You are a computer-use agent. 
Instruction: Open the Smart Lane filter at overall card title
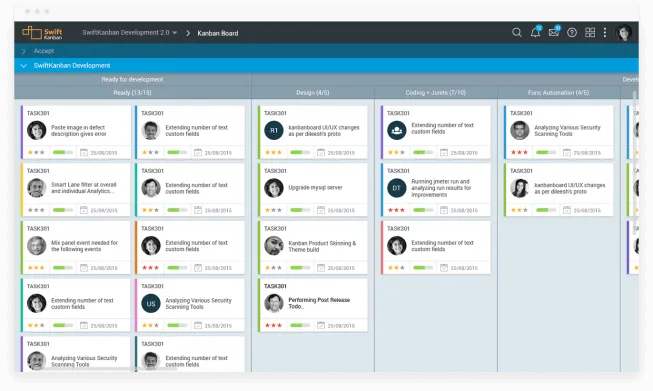84,188
